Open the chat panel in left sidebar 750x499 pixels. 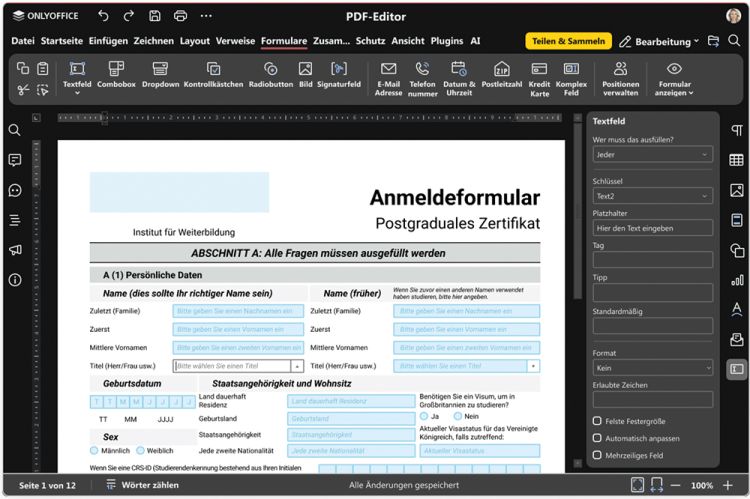point(15,190)
